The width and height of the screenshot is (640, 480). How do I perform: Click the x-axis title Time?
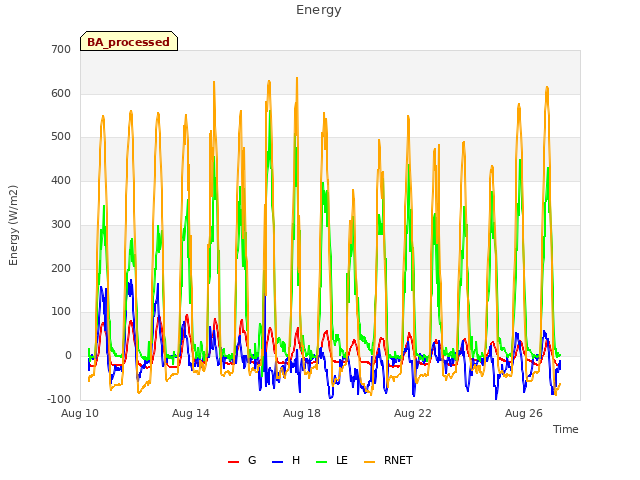[x=565, y=429]
